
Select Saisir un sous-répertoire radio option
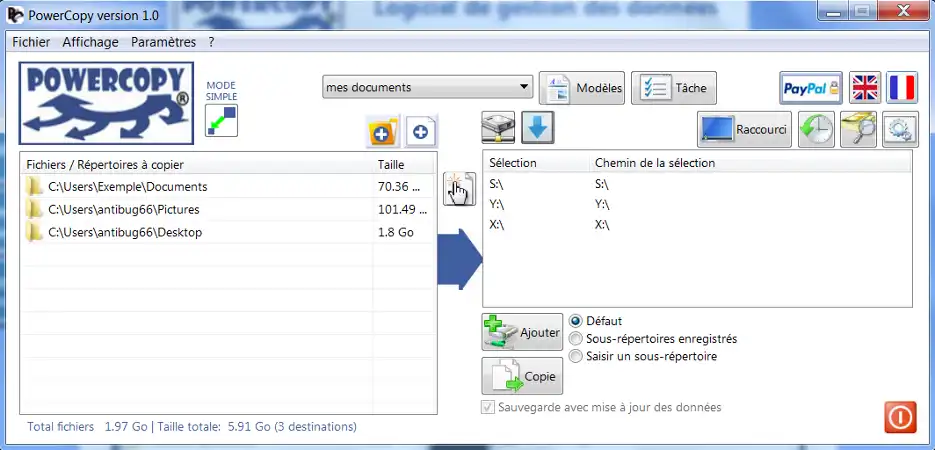575,356
